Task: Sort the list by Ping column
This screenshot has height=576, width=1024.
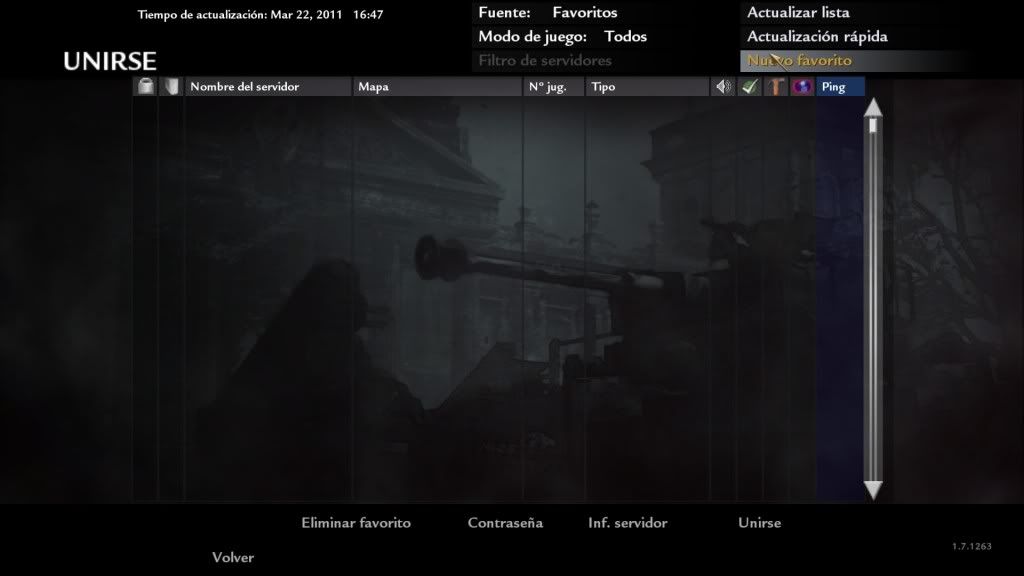Action: [840, 86]
